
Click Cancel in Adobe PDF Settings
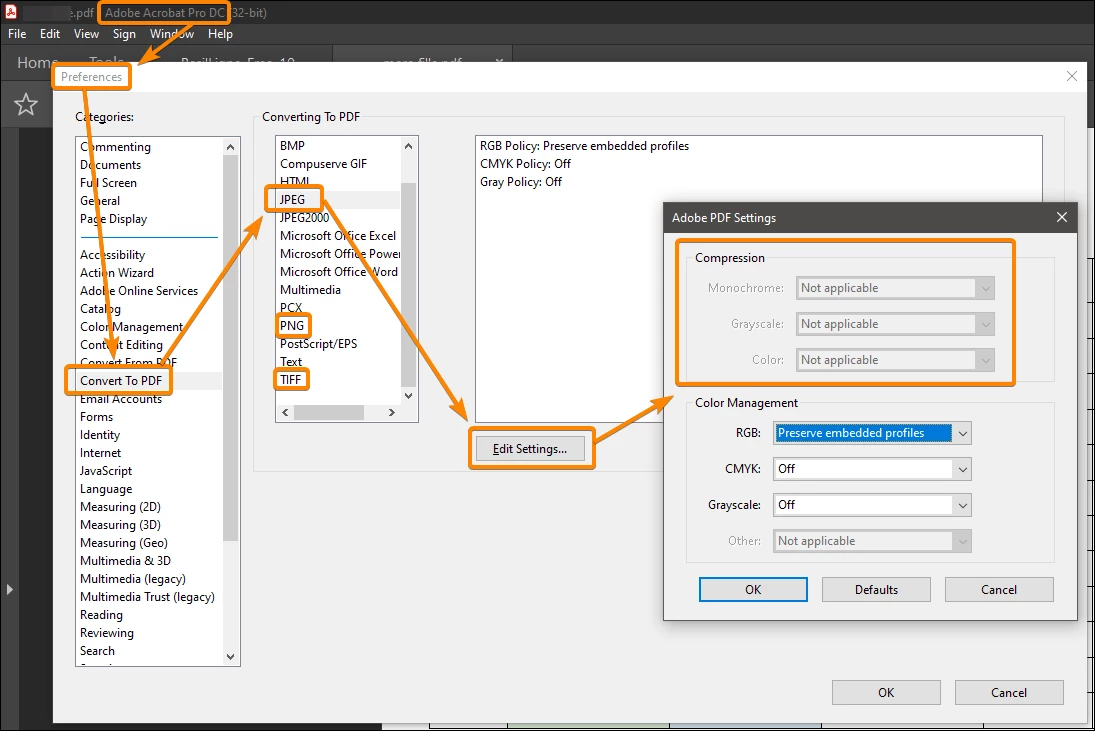[999, 589]
